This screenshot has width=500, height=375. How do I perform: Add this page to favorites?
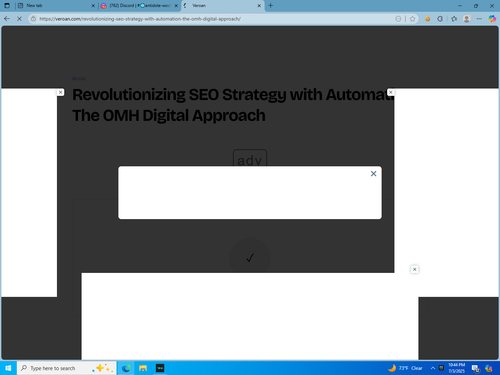[x=412, y=19]
